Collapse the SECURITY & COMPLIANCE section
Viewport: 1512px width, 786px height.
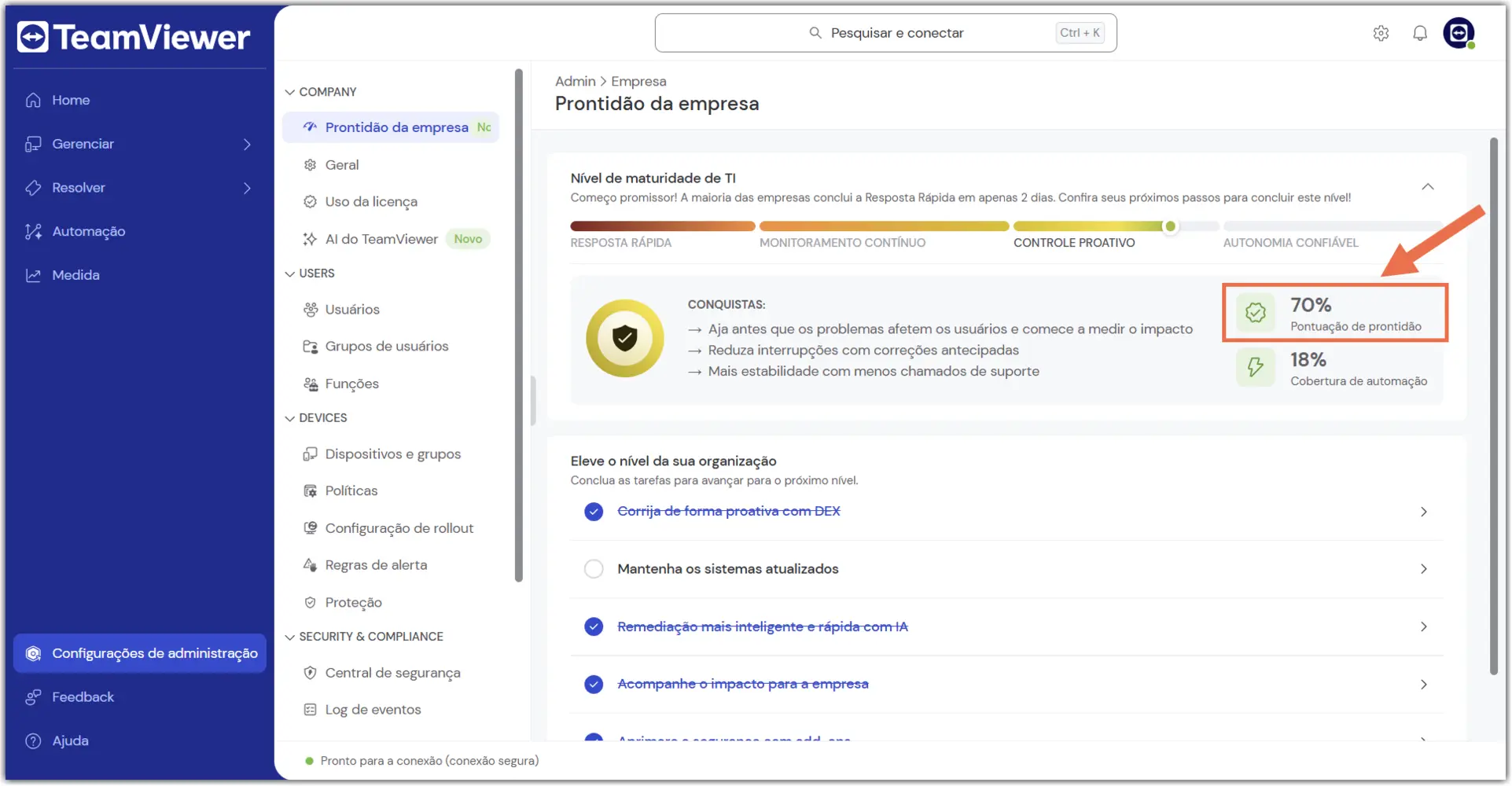pyautogui.click(x=289, y=637)
